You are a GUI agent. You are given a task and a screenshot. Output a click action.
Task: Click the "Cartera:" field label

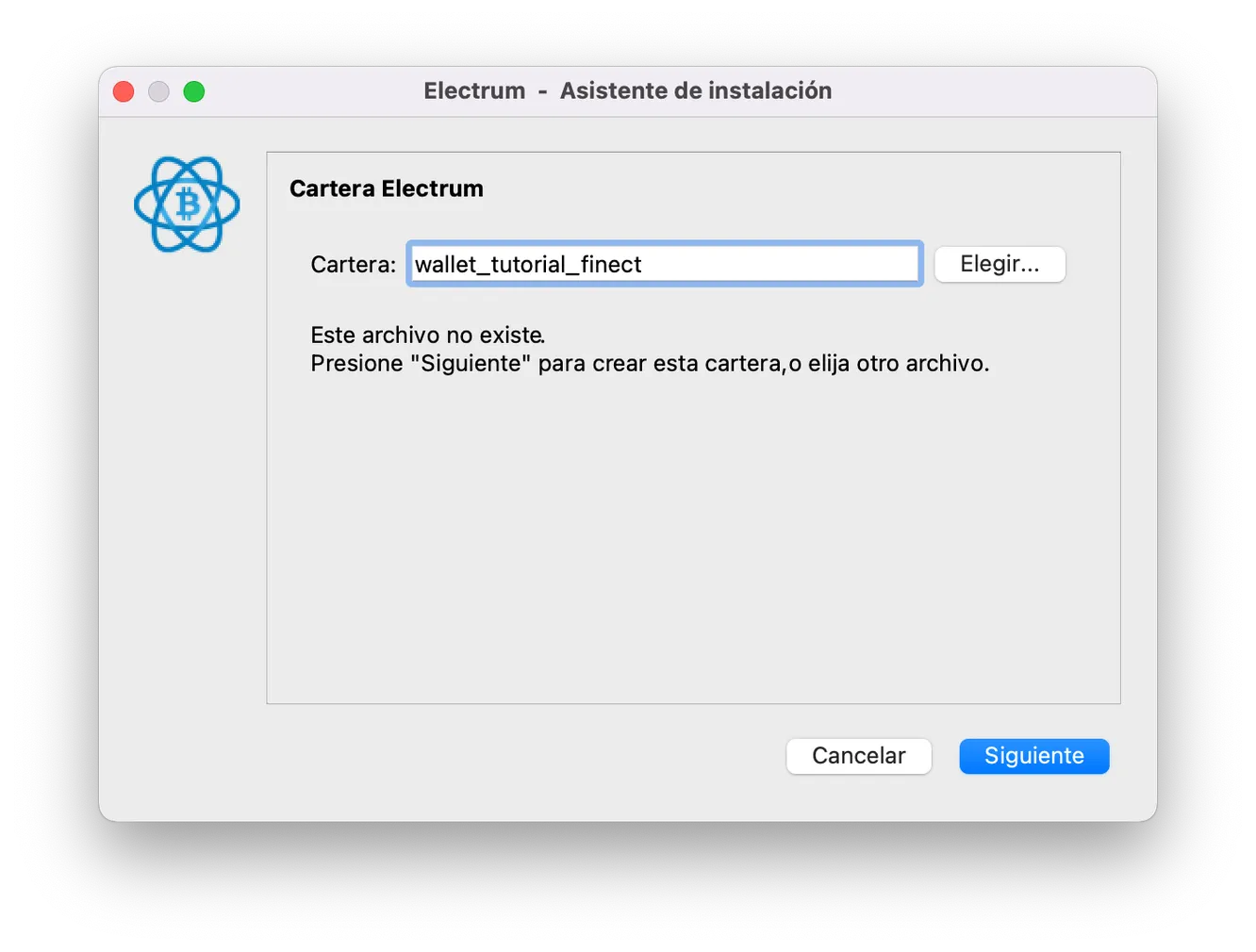353,265
